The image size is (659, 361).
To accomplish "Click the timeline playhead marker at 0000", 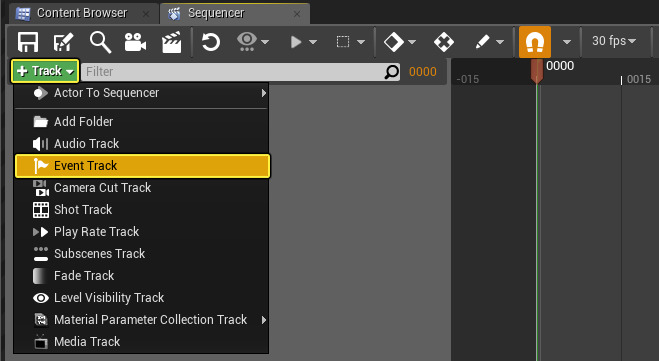I will click(537, 71).
